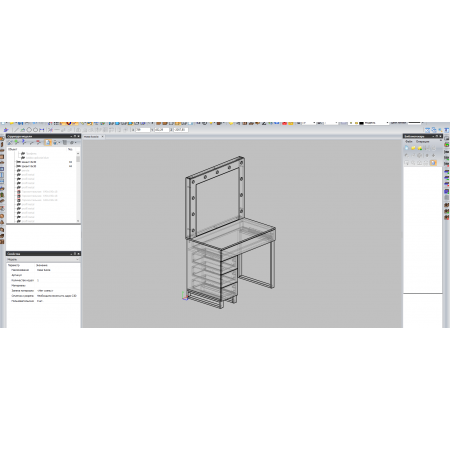Click the highlighted document icon in structure panel
The width and height of the screenshot is (450, 450).
point(48,142)
